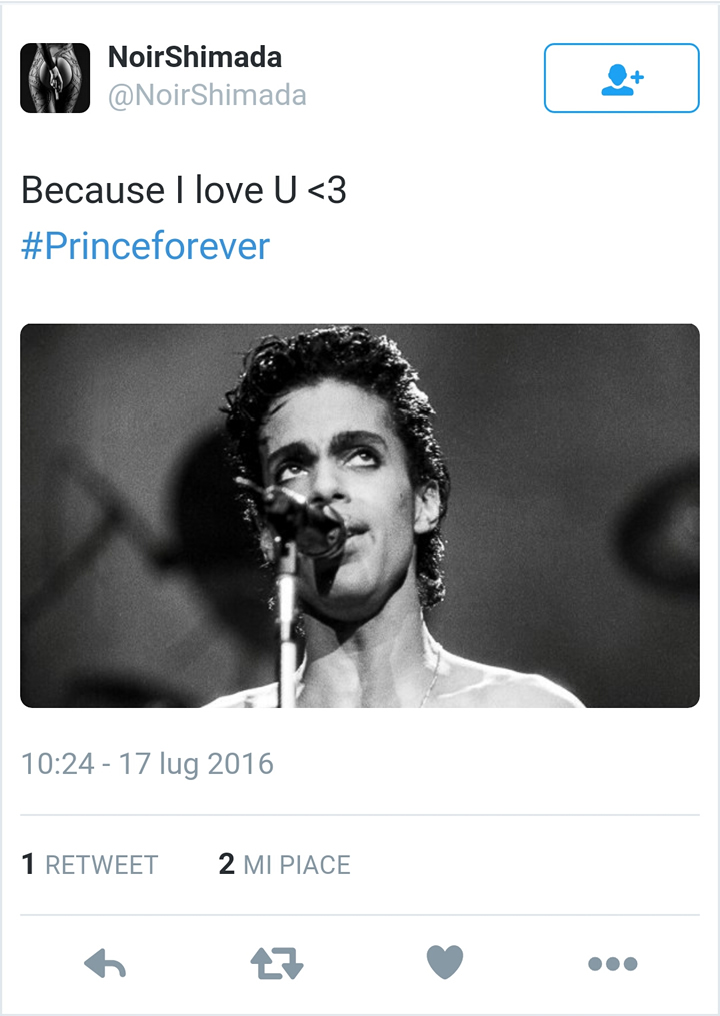Reply to the tweet with the arrow icon

(x=103, y=964)
